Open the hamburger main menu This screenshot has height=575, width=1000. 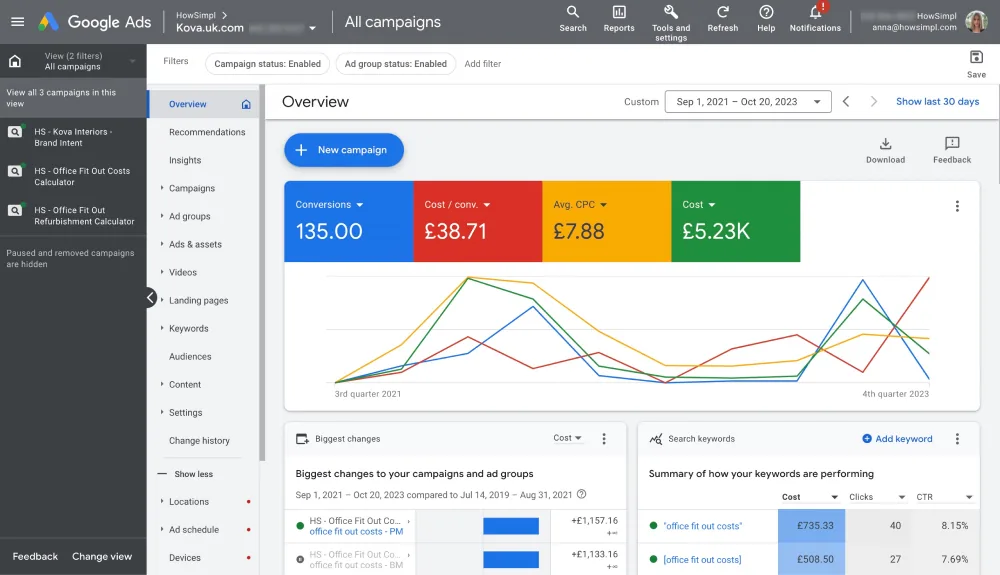click(17, 22)
